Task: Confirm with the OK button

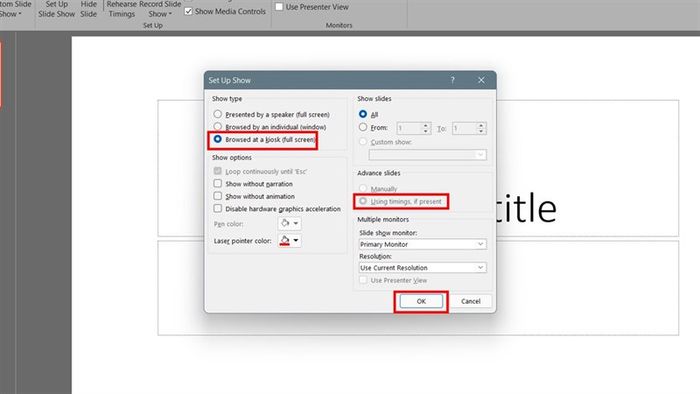Action: pos(421,301)
